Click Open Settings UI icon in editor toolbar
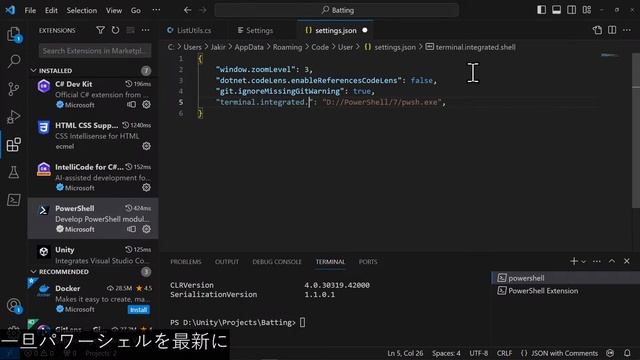 597,30
